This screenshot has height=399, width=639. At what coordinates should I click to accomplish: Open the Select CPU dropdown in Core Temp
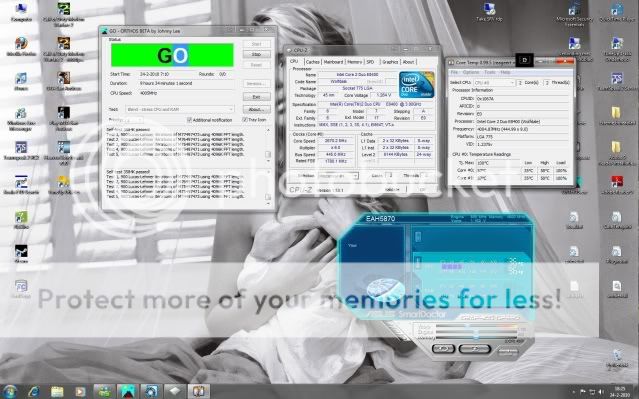494,82
